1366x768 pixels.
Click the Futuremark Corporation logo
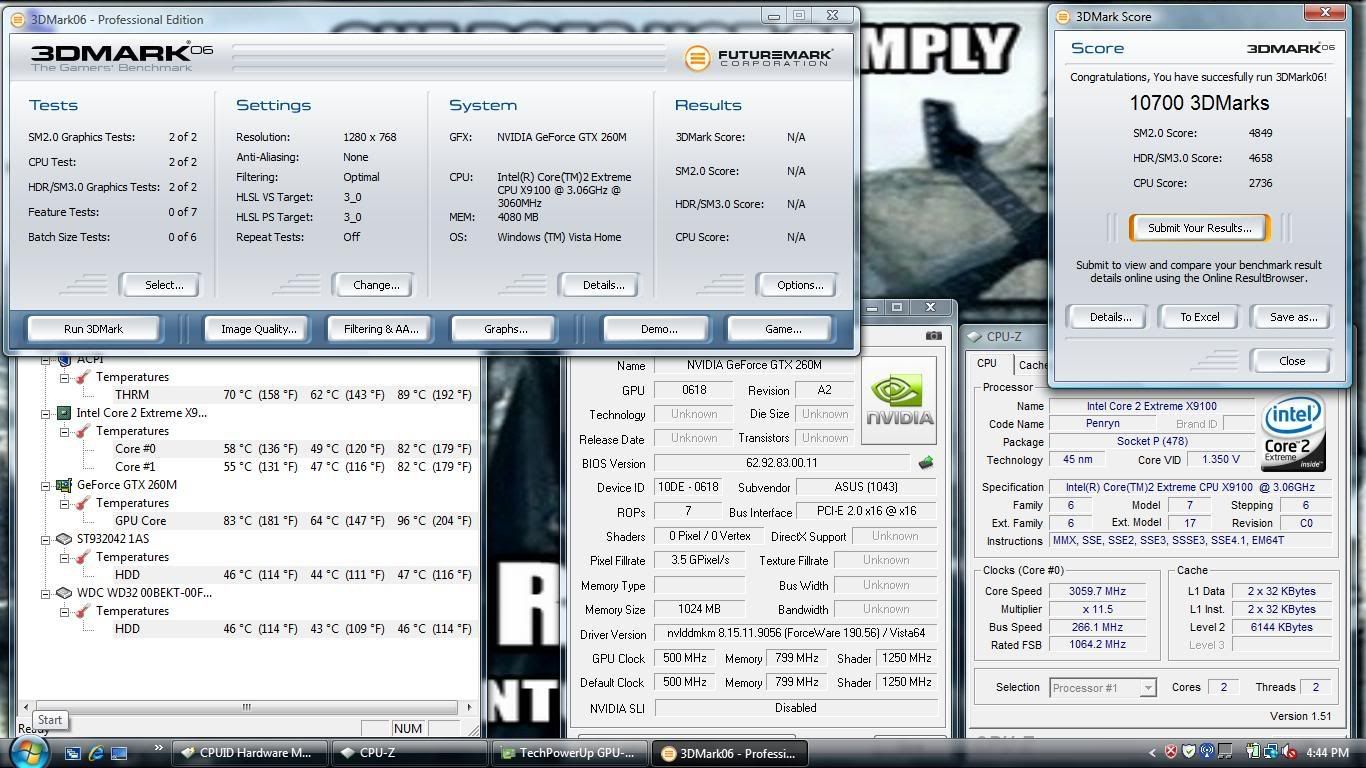click(x=759, y=57)
